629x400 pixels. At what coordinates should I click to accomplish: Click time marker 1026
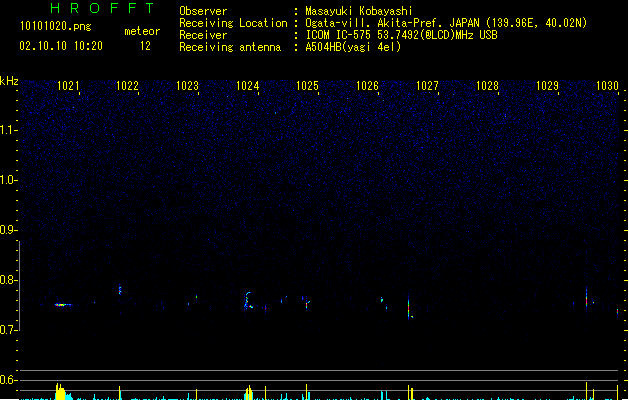pos(367,86)
